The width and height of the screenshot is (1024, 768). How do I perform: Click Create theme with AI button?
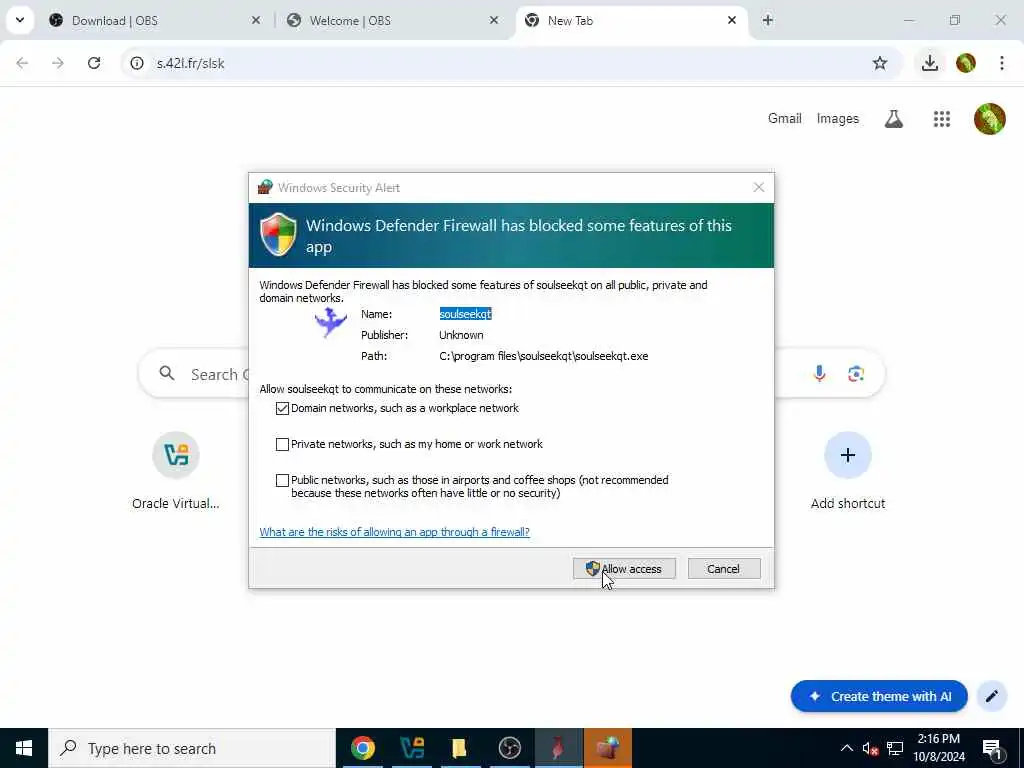point(879,696)
